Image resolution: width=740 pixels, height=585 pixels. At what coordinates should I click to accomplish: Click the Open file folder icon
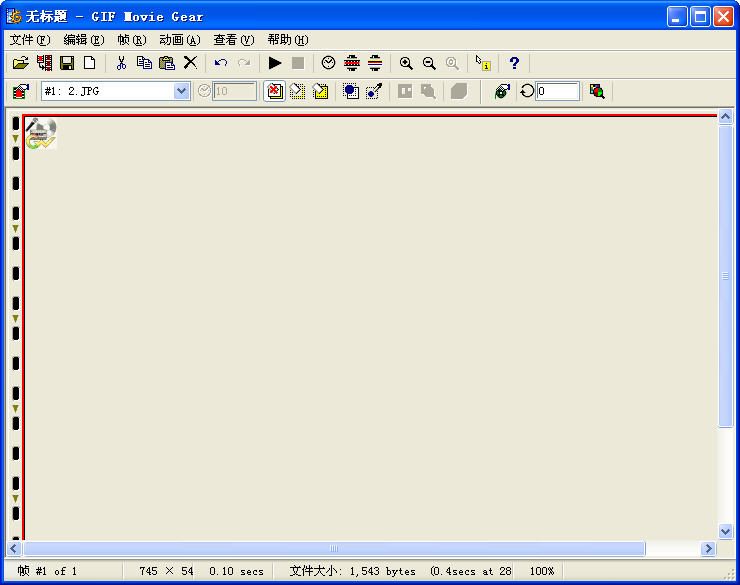click(x=20, y=63)
